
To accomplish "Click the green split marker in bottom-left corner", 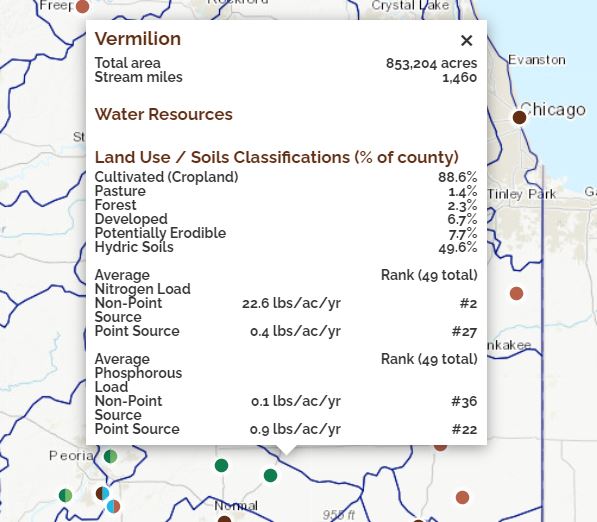I will [65, 495].
